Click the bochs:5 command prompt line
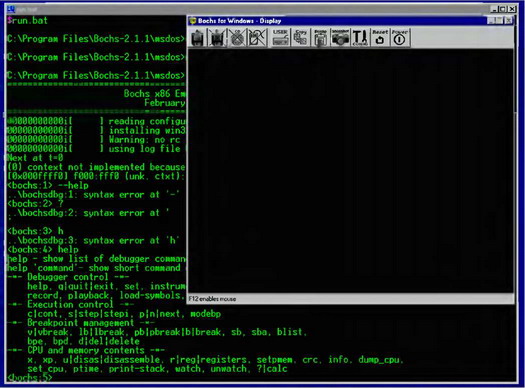 29,378
